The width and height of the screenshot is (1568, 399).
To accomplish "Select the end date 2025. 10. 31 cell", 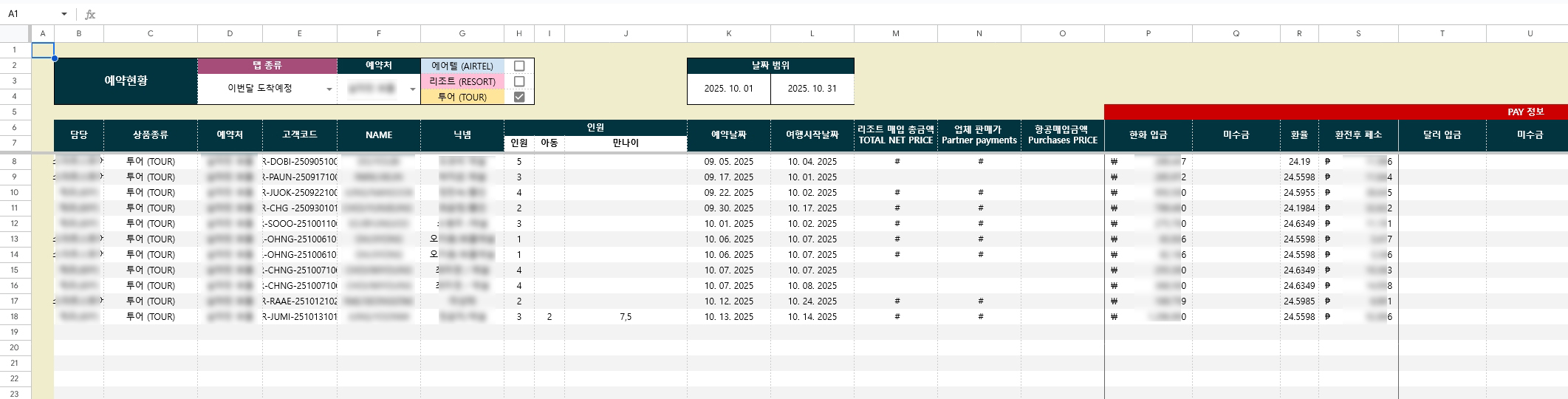I will (812, 89).
